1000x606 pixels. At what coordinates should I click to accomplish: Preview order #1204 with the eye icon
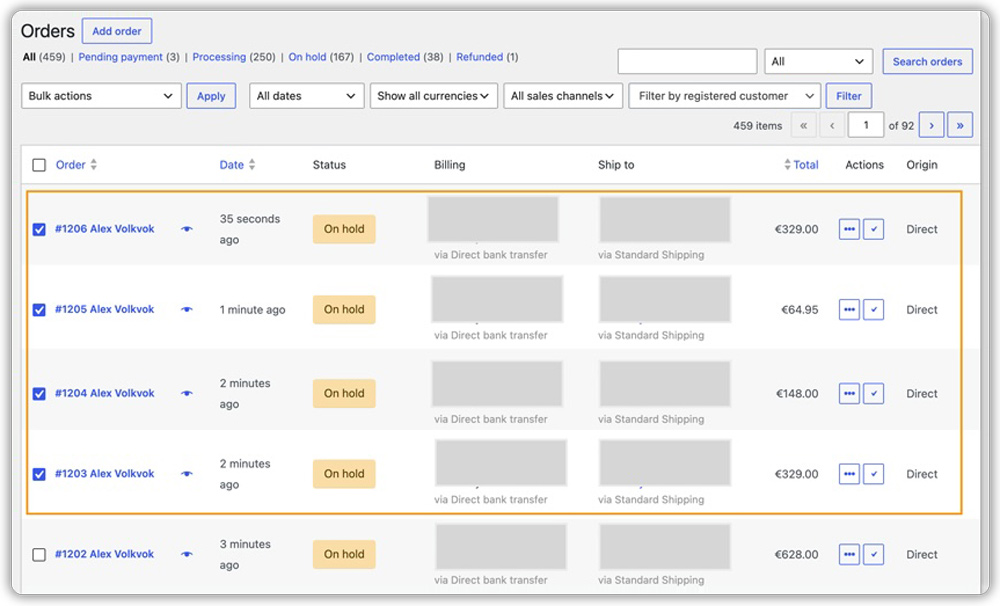point(186,394)
